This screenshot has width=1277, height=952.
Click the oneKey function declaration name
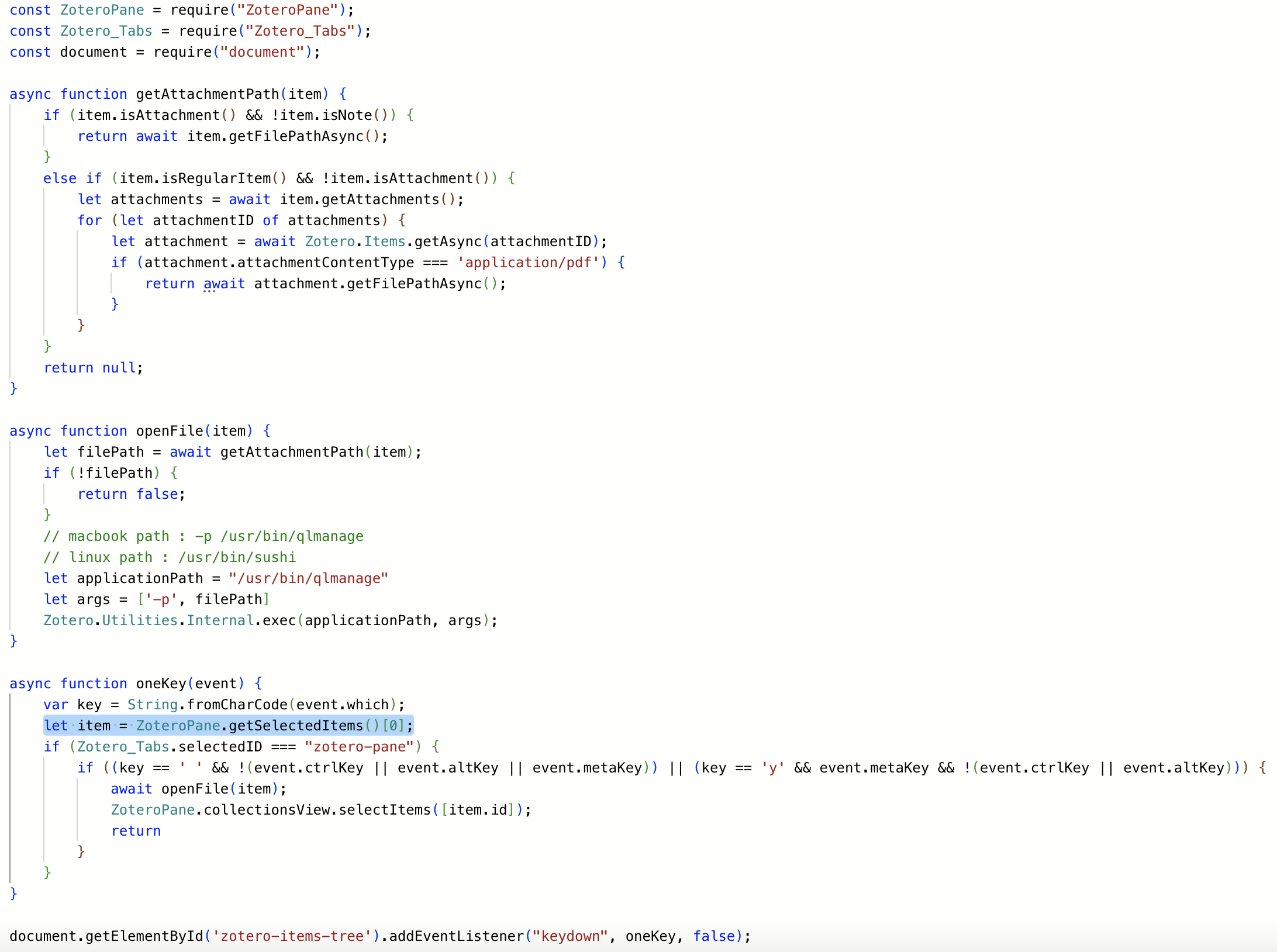click(161, 684)
